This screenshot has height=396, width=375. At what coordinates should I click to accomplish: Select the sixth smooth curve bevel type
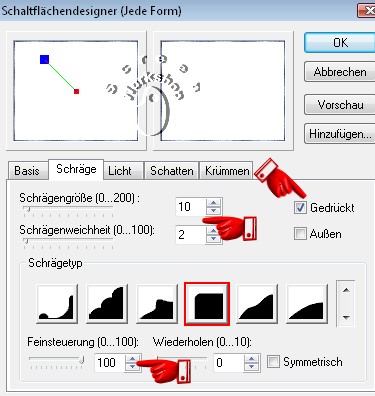click(x=307, y=304)
